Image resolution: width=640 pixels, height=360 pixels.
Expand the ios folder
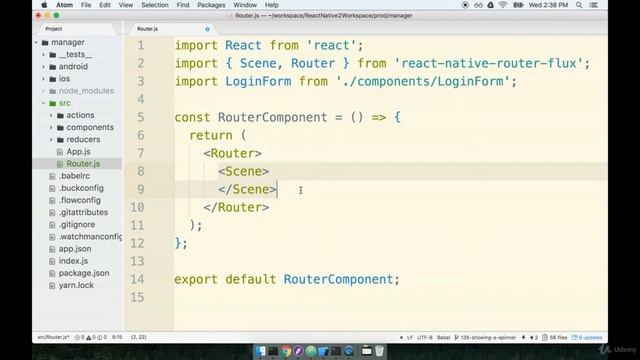44,79
